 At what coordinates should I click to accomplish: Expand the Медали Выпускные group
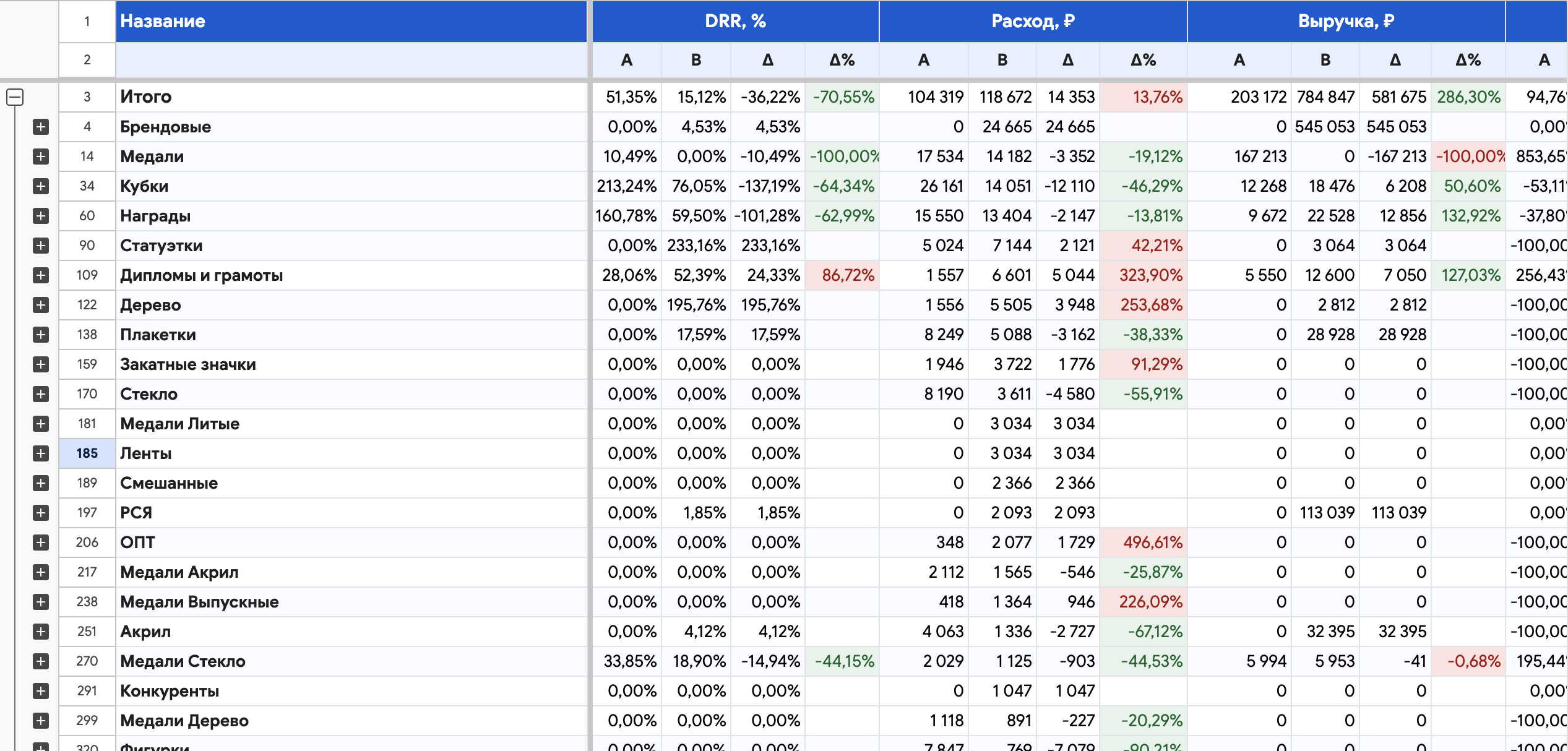tap(41, 602)
